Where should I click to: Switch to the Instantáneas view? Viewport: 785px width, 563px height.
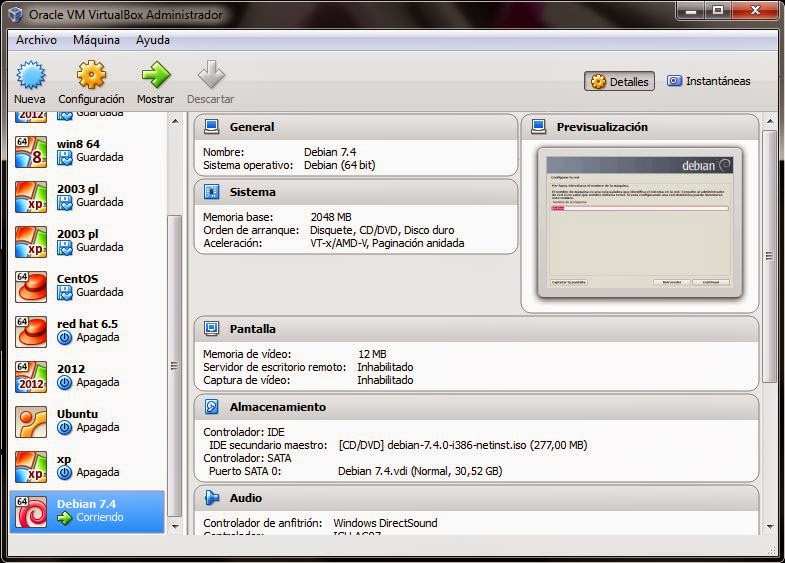[708, 81]
